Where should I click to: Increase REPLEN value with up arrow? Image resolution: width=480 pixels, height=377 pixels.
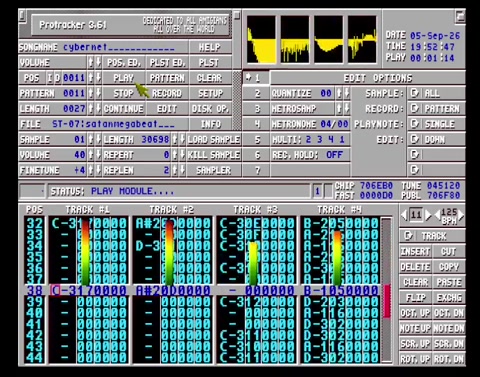coord(175,170)
